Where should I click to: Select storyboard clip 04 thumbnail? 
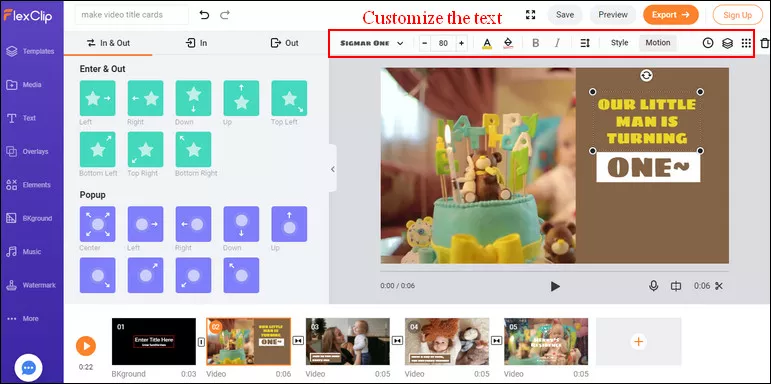coord(447,341)
